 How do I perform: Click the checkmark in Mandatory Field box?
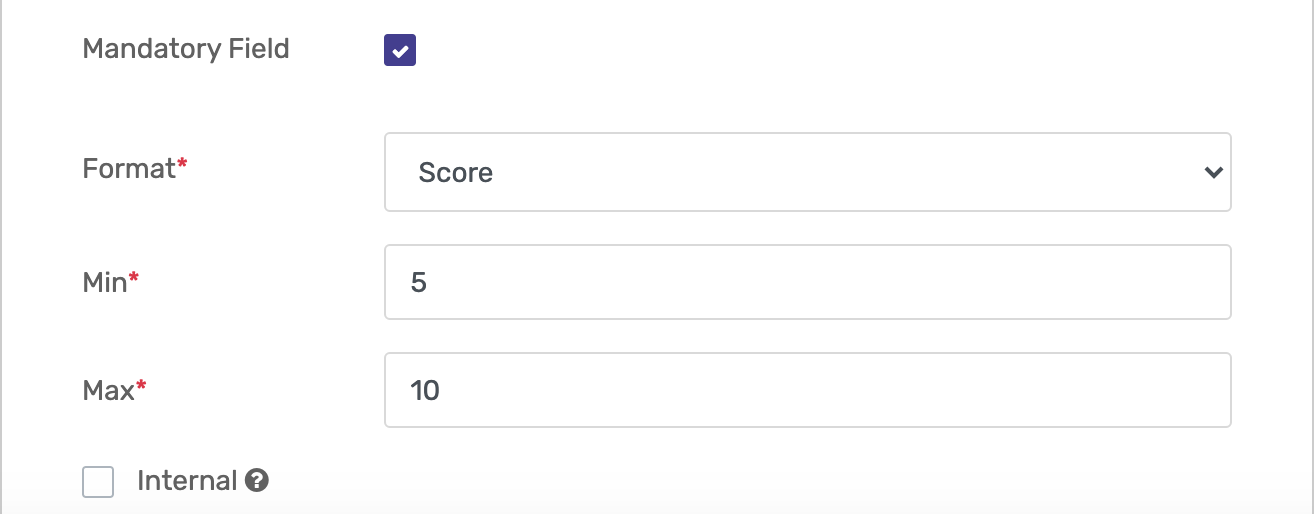pyautogui.click(x=400, y=50)
